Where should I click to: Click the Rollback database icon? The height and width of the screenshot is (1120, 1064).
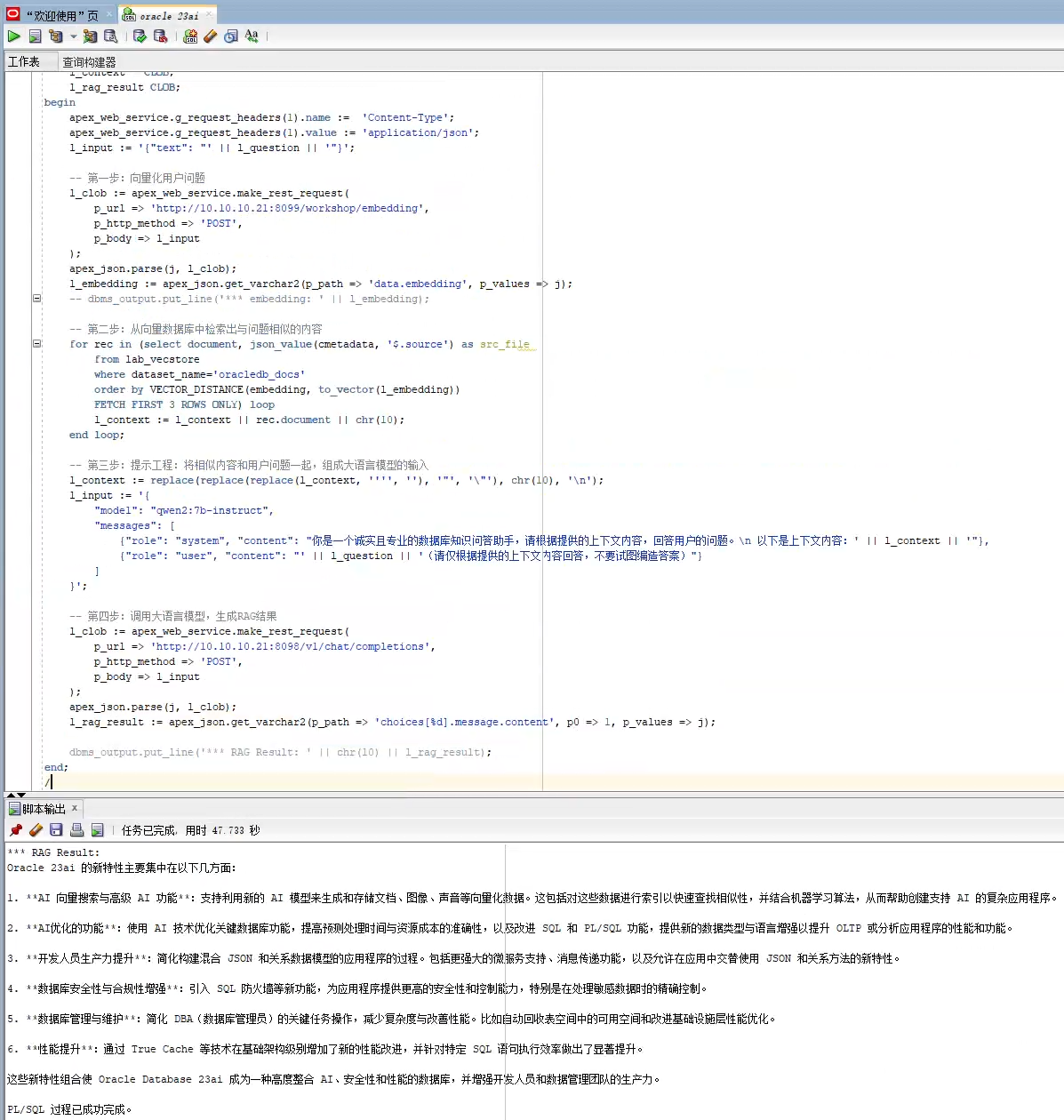tap(161, 36)
